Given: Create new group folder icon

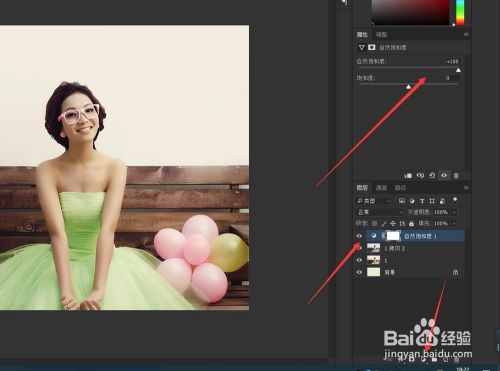Looking at the screenshot, I should (x=434, y=359).
